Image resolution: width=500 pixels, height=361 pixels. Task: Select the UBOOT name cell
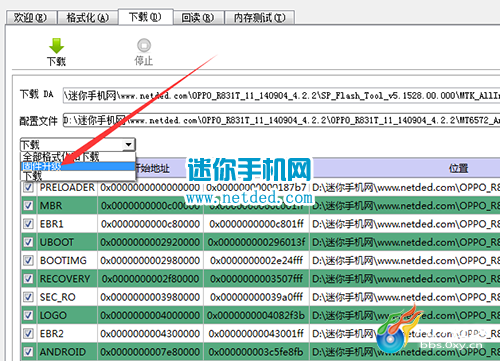(67, 242)
